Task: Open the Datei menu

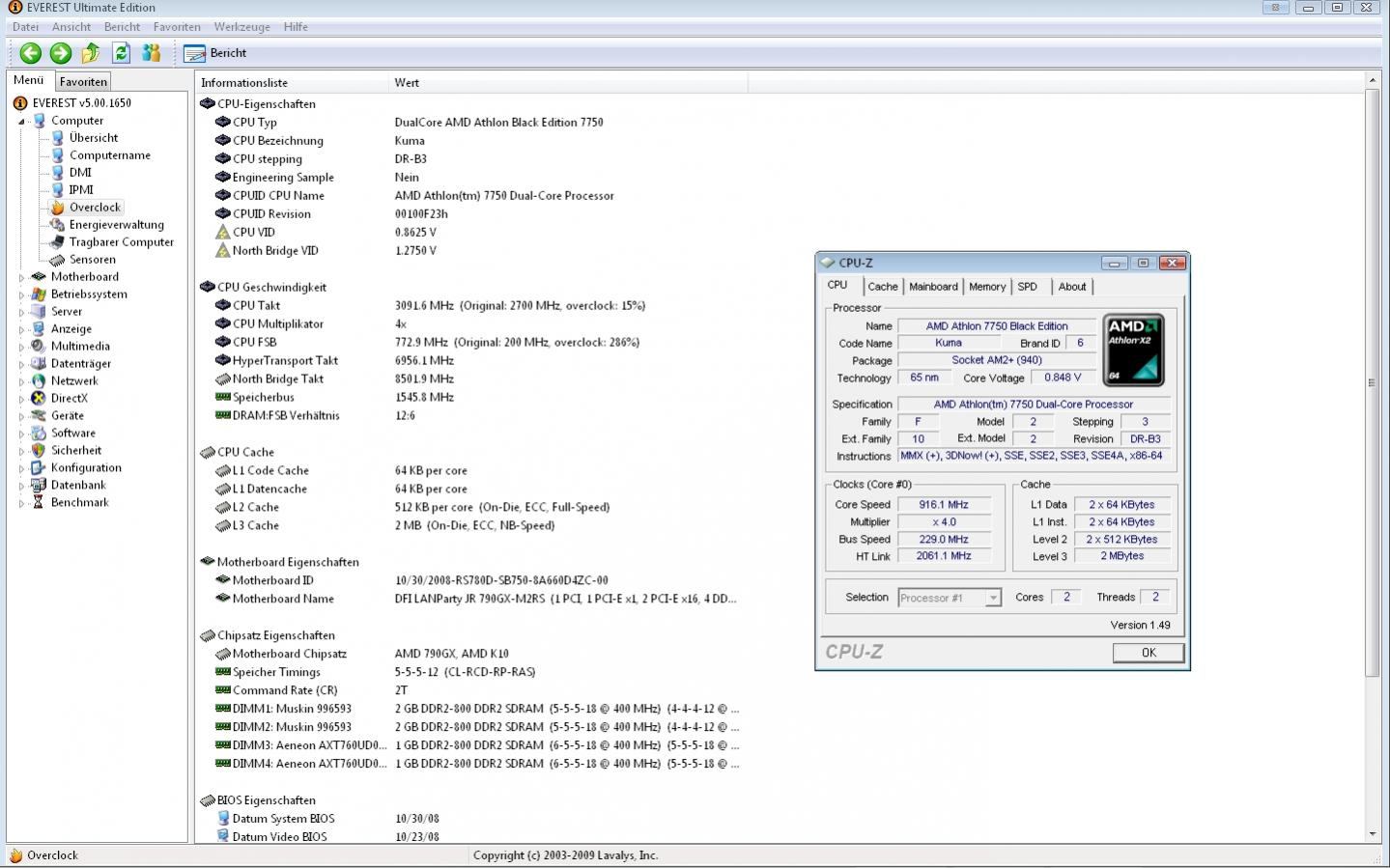Action: pos(25,27)
